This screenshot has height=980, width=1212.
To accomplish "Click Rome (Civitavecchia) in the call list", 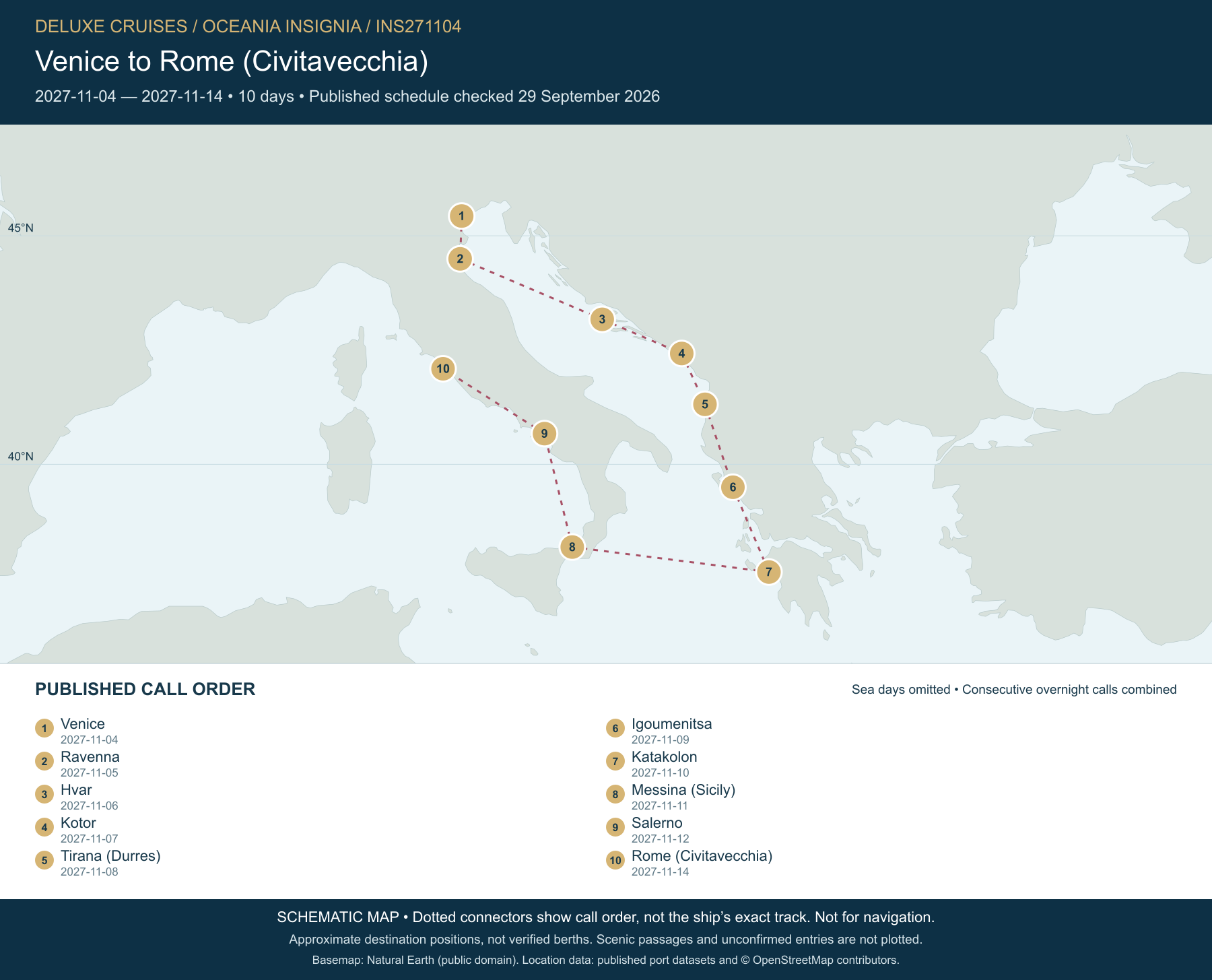I will click(702, 856).
